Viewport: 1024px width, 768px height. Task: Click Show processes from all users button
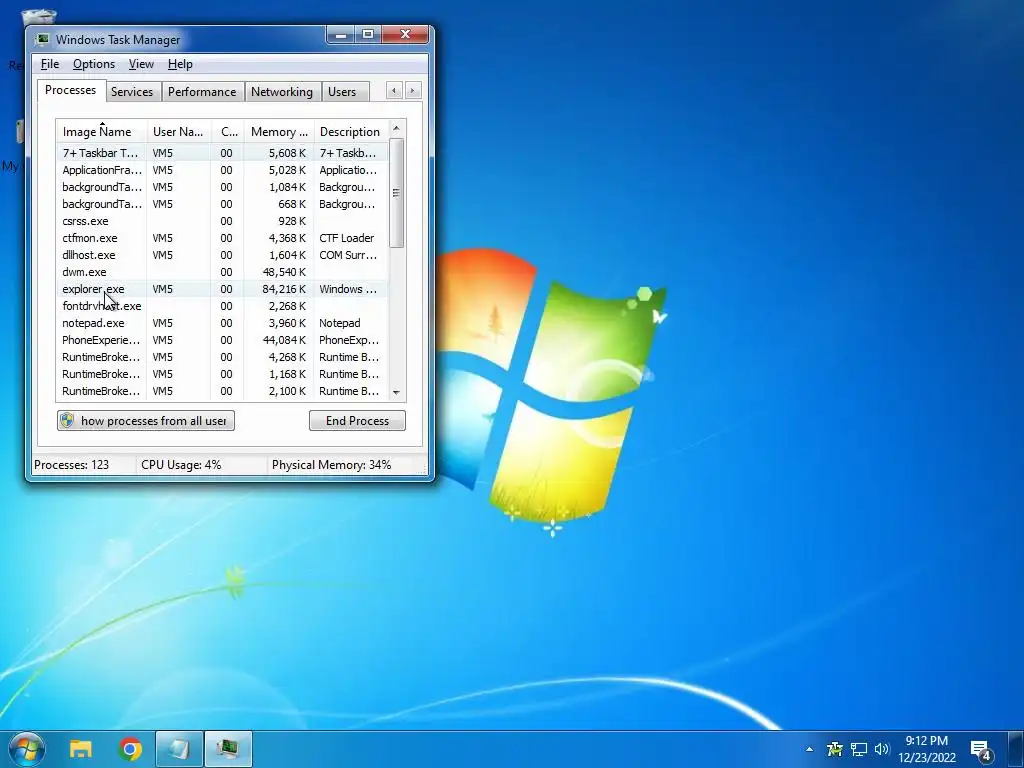146,421
